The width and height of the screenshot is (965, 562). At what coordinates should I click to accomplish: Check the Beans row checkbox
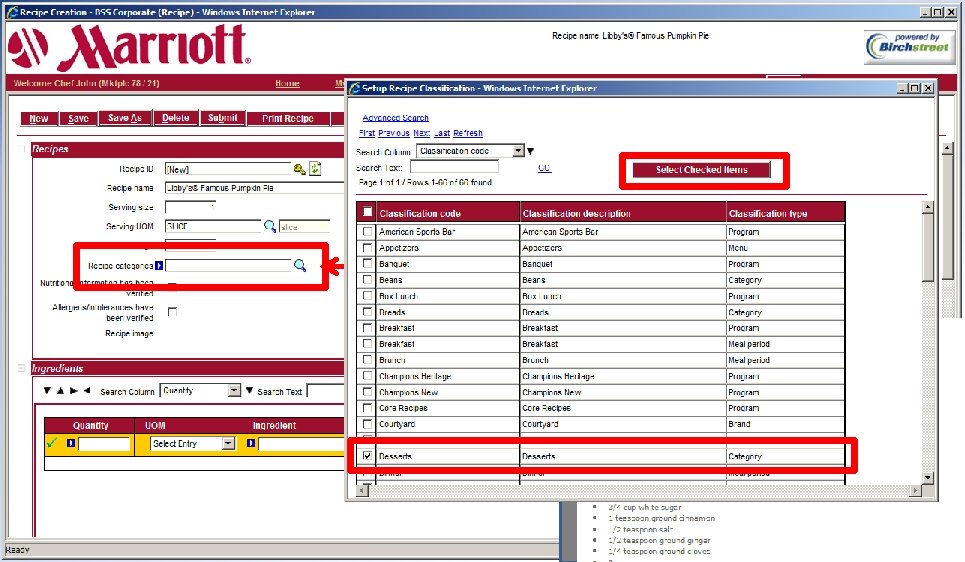pyautogui.click(x=367, y=279)
